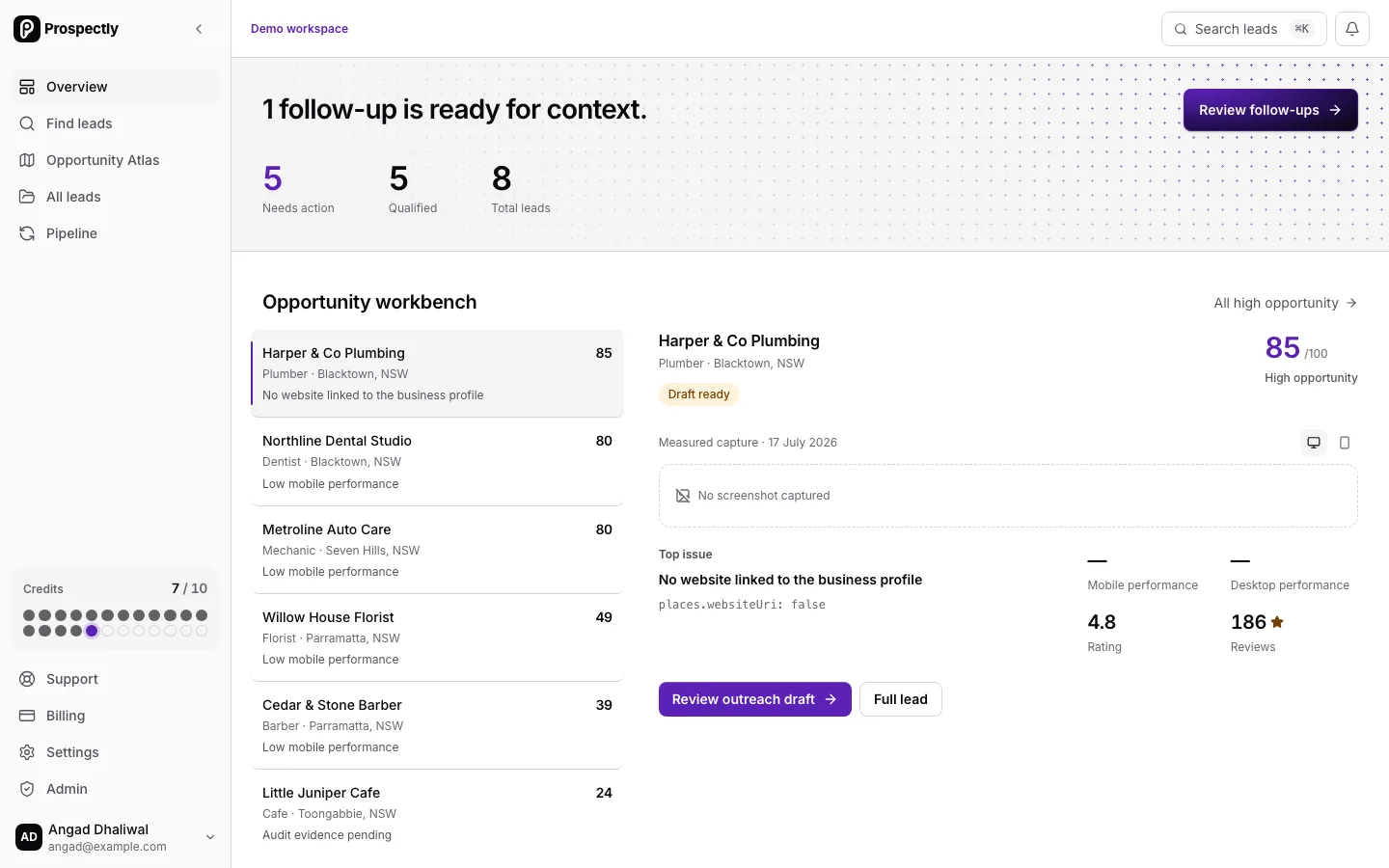Click the Draft ready status badge

[698, 394]
